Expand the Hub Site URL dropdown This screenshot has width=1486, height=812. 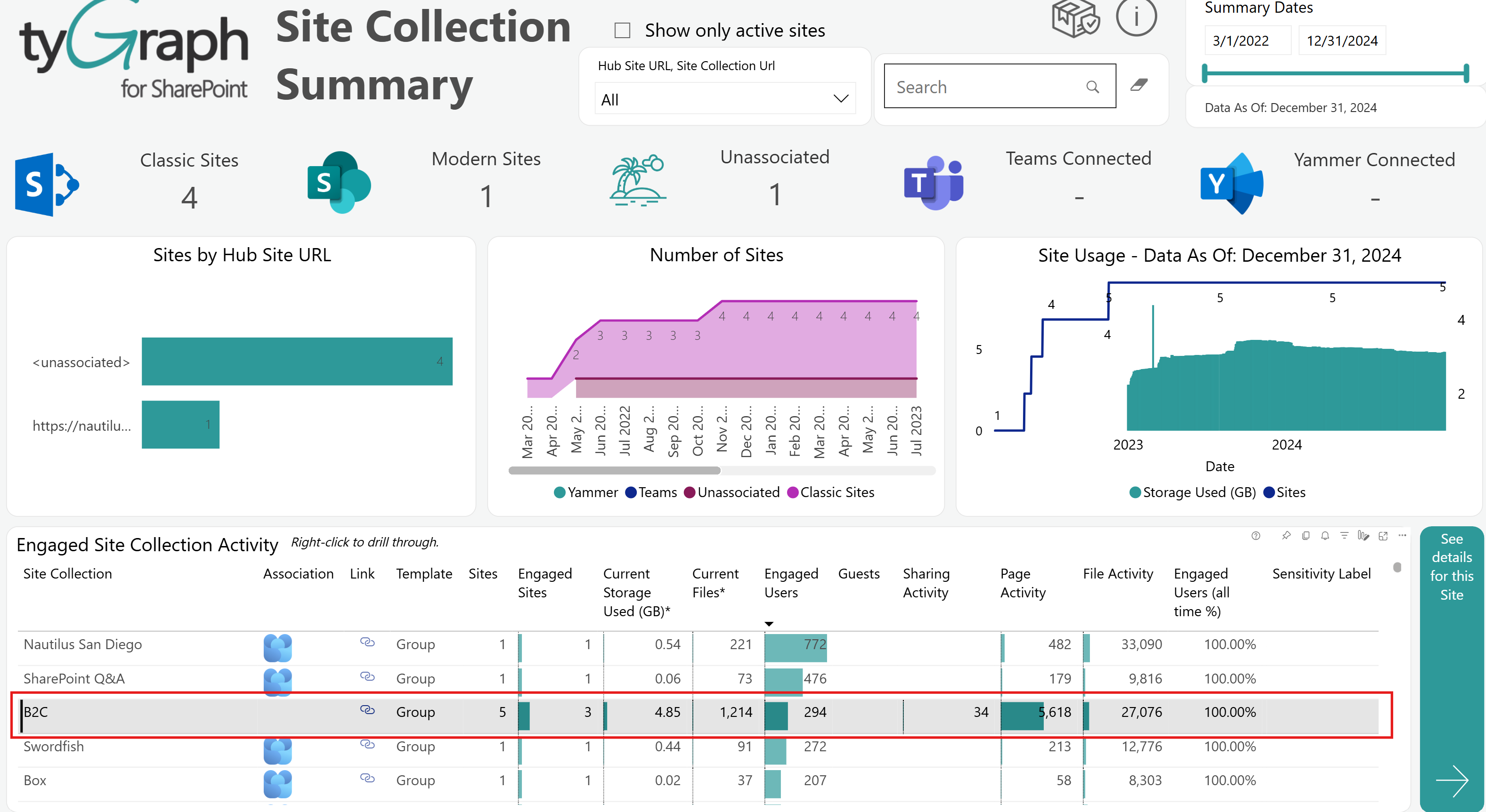point(724,99)
